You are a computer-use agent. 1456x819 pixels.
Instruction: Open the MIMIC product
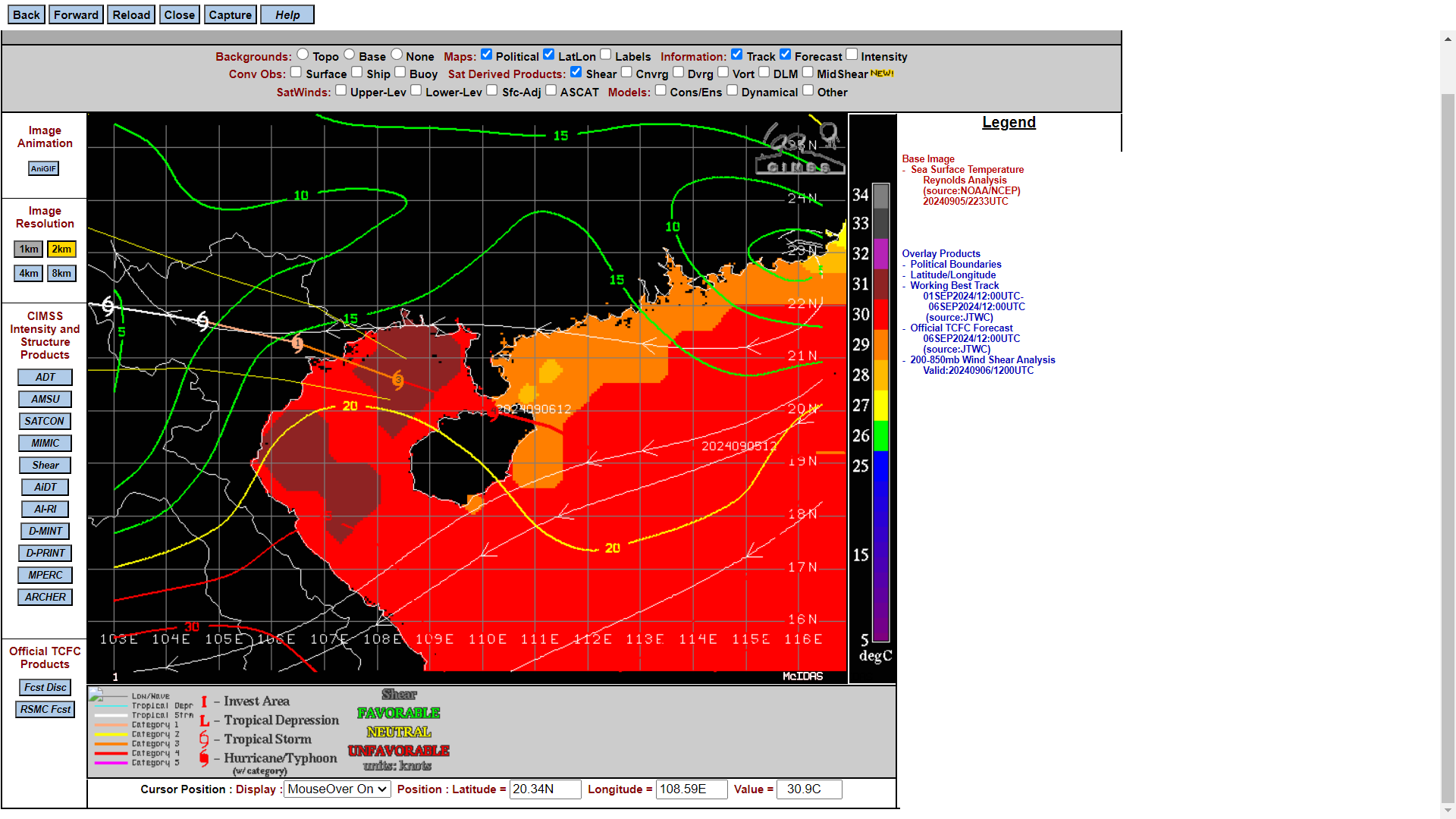45,443
